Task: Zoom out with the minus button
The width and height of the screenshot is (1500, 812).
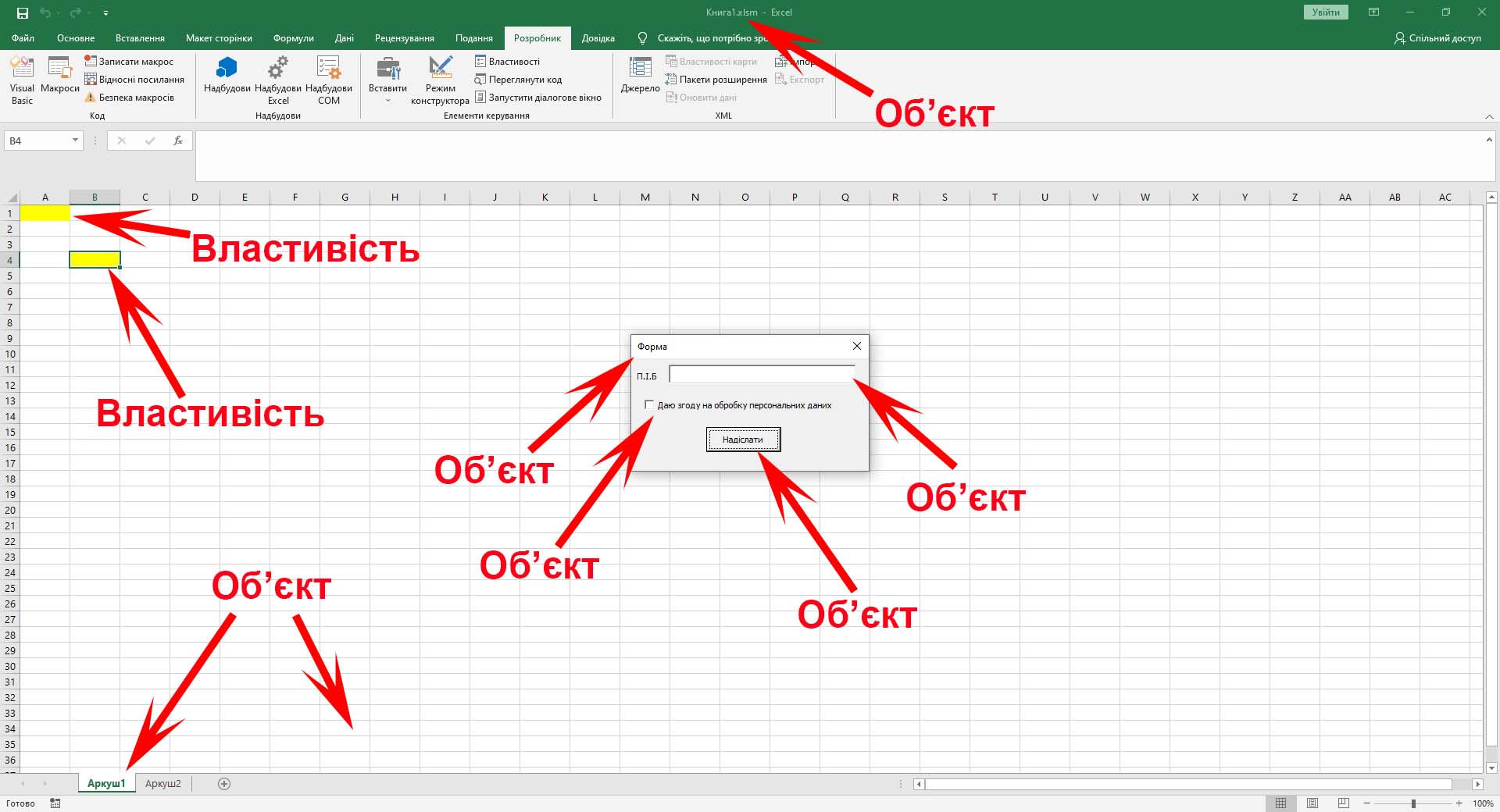Action: pyautogui.click(x=1366, y=803)
